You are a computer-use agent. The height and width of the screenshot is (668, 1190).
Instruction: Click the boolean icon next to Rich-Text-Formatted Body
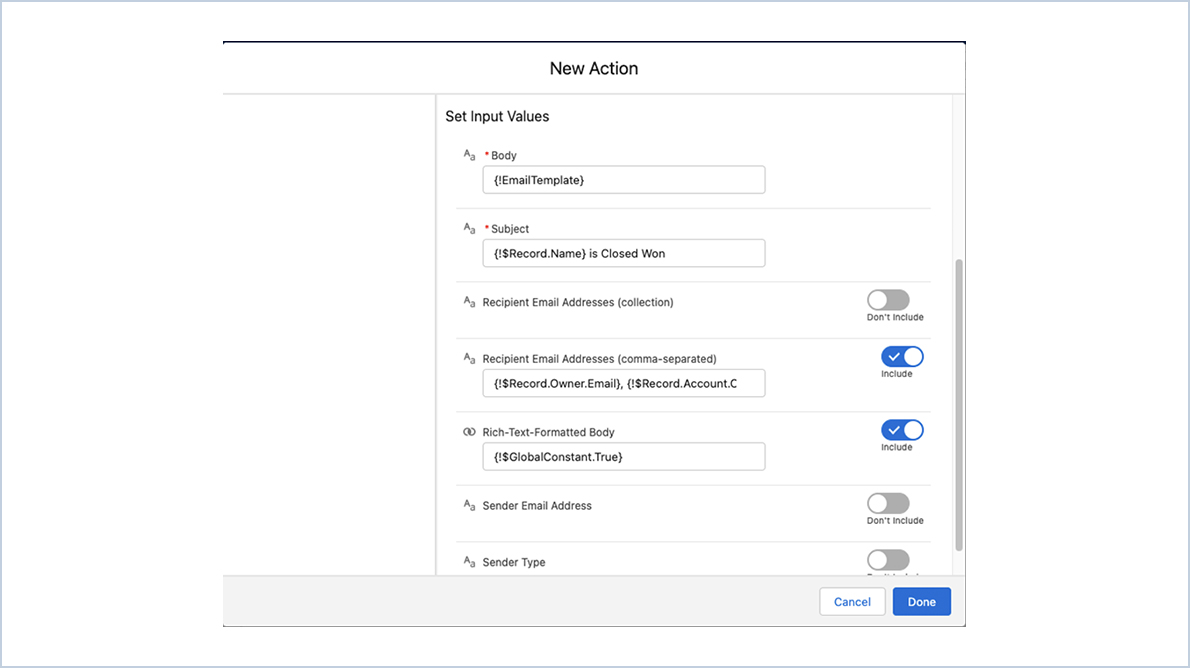pos(469,431)
